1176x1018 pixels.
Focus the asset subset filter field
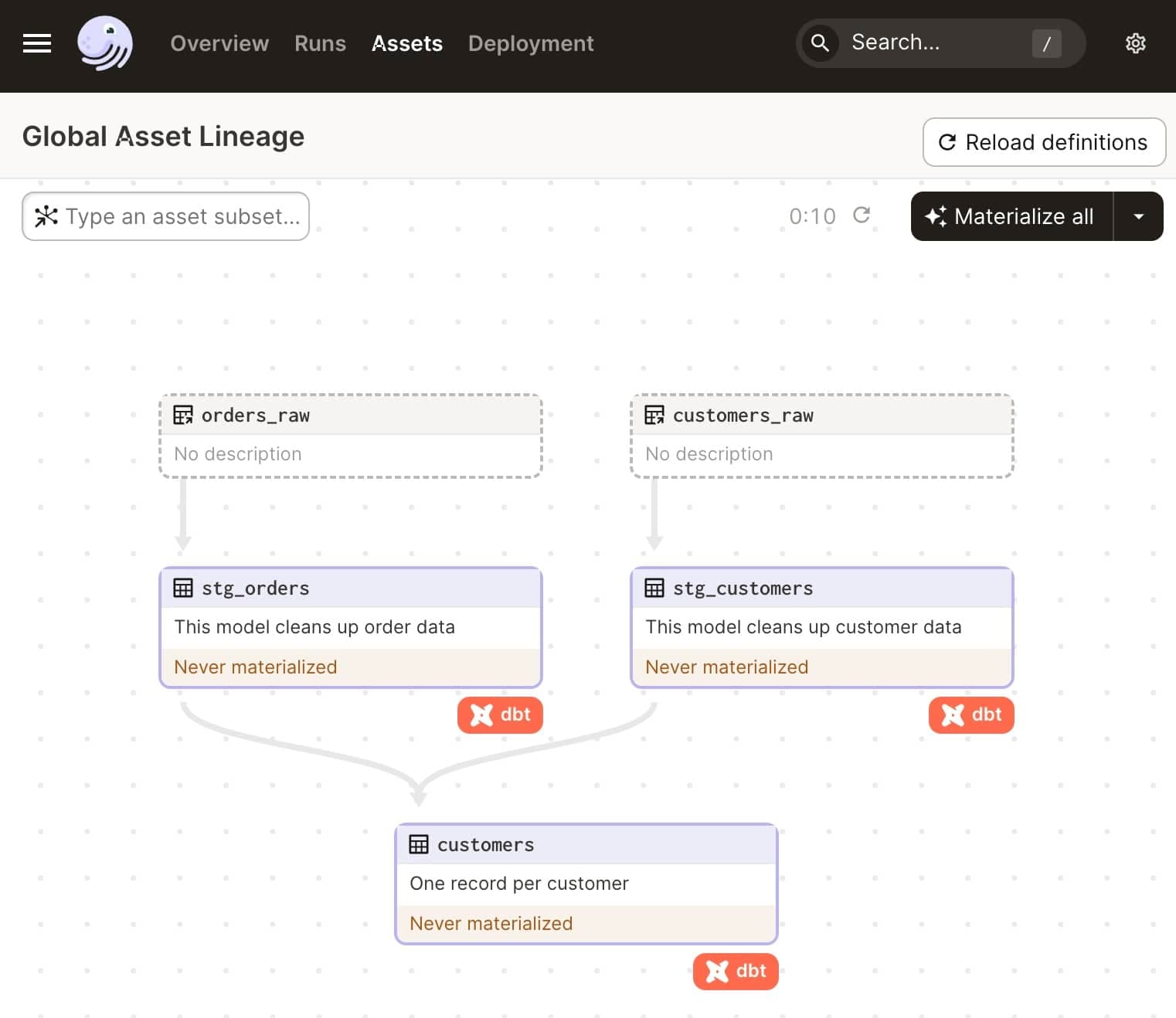click(182, 216)
